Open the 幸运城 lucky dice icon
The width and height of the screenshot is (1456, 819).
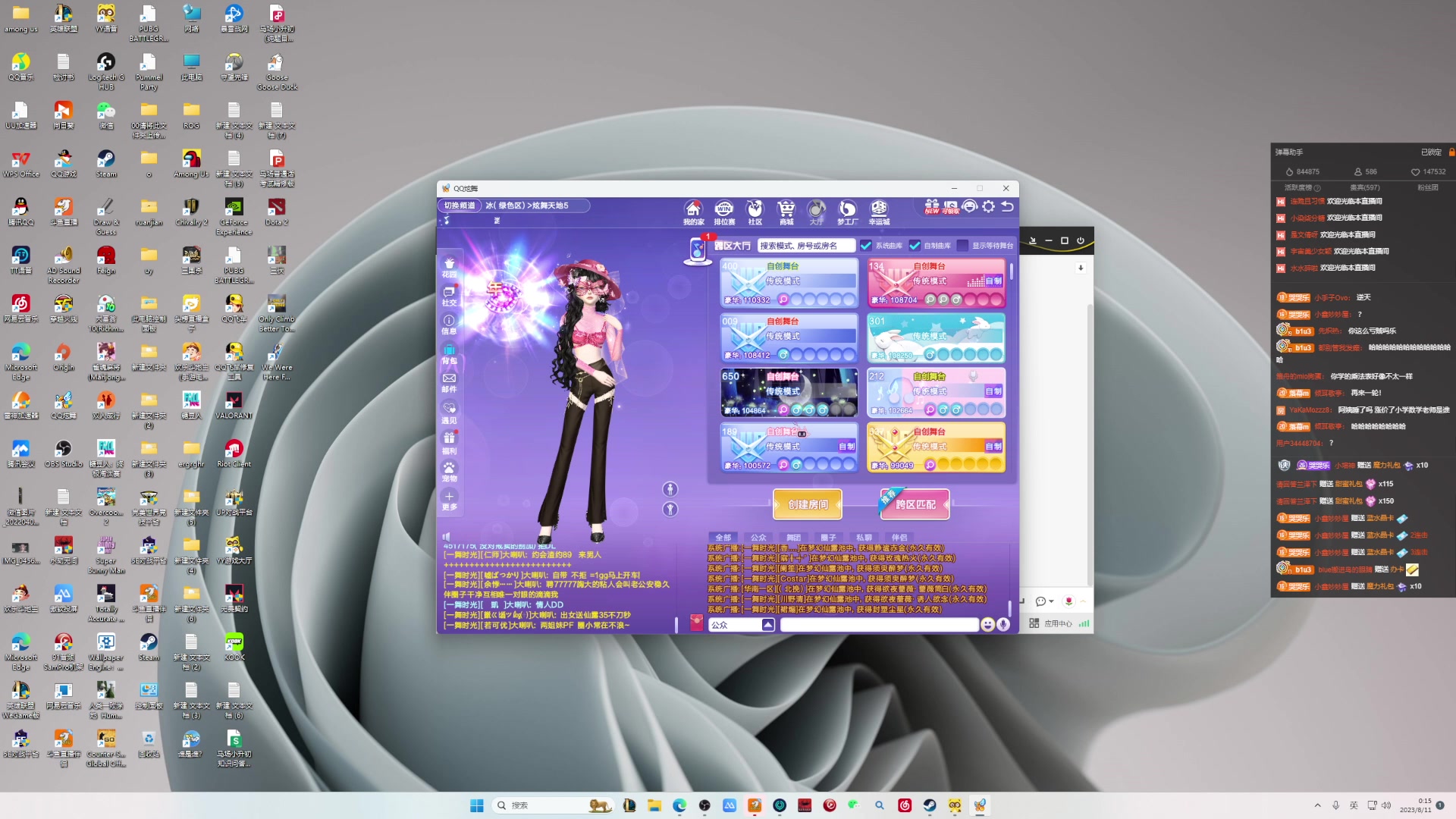[x=879, y=212]
